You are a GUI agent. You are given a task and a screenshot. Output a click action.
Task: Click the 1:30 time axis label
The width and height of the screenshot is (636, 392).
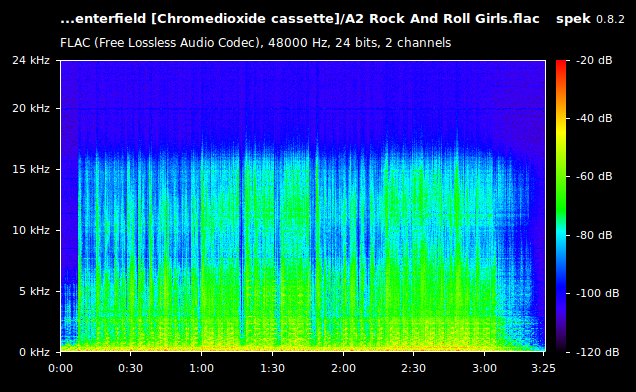pos(272,368)
